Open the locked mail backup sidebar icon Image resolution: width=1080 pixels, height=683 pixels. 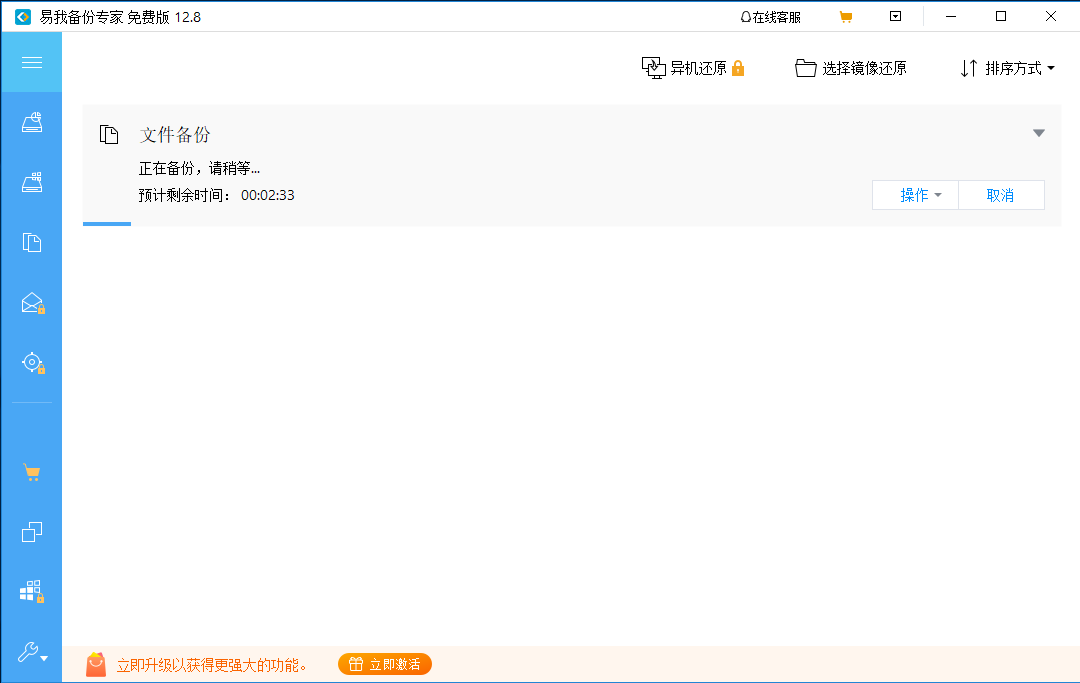(32, 303)
